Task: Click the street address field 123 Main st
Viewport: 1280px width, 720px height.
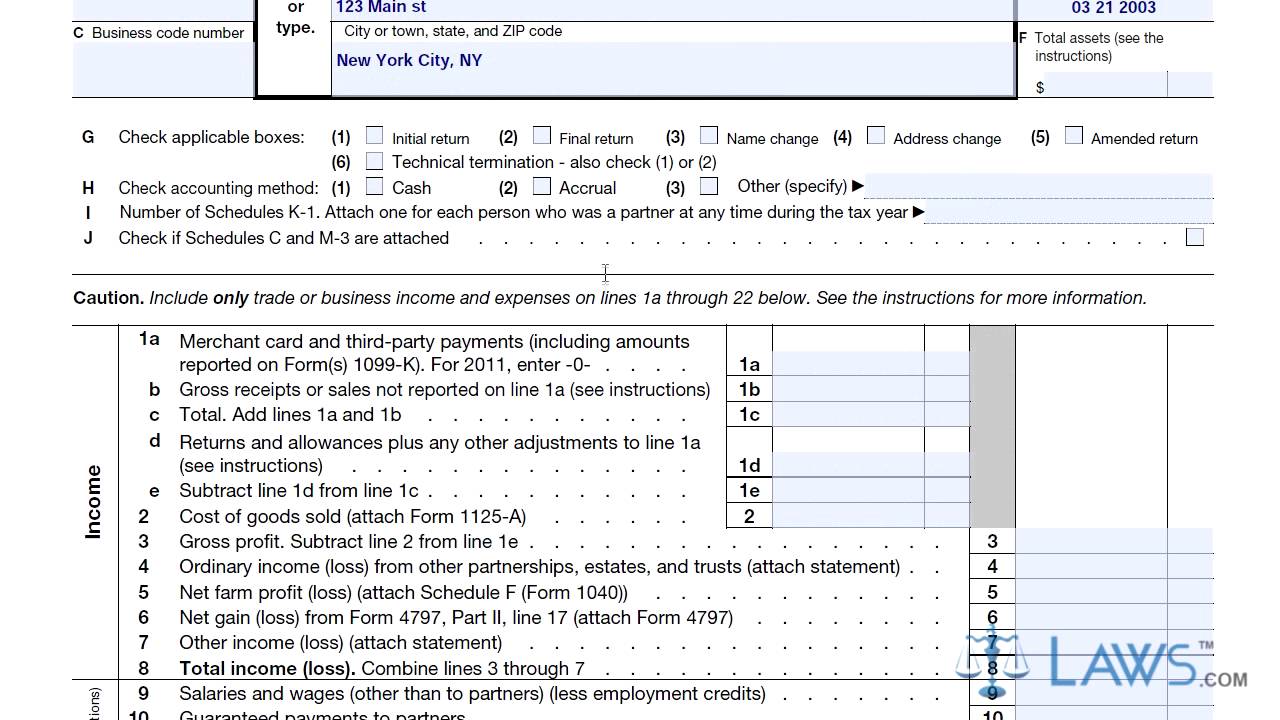Action: (x=673, y=8)
